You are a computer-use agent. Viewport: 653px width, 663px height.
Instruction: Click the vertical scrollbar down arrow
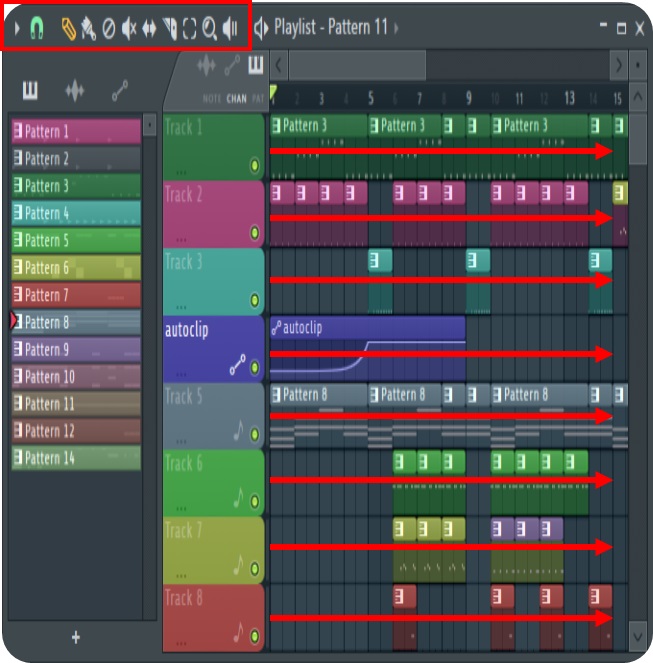click(x=638, y=636)
